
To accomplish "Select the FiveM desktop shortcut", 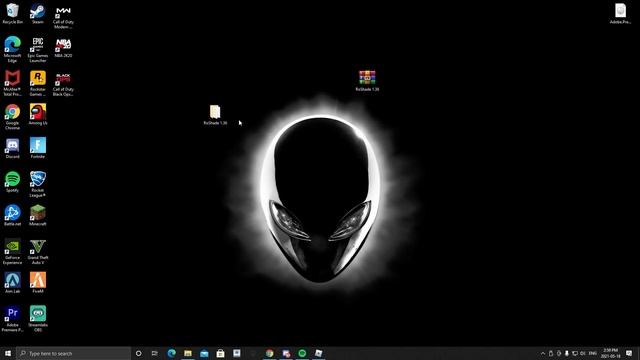I will [38, 283].
